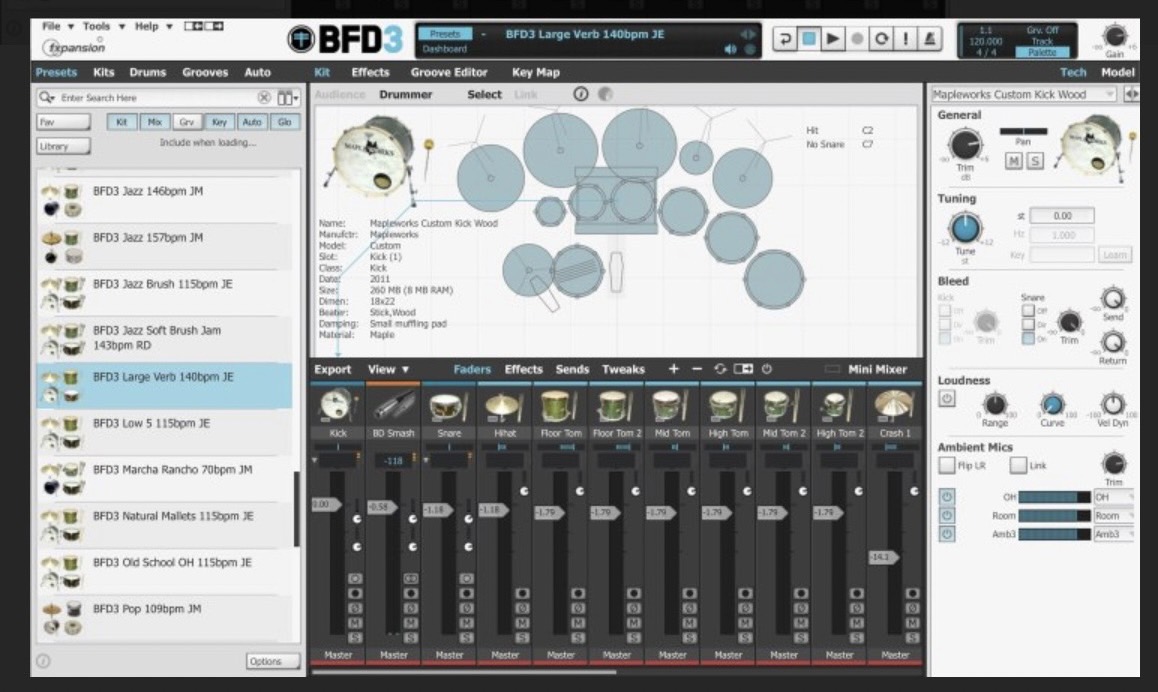1158x692 pixels.
Task: Open the OH ambient mic dropdown
Action: click(x=1114, y=497)
